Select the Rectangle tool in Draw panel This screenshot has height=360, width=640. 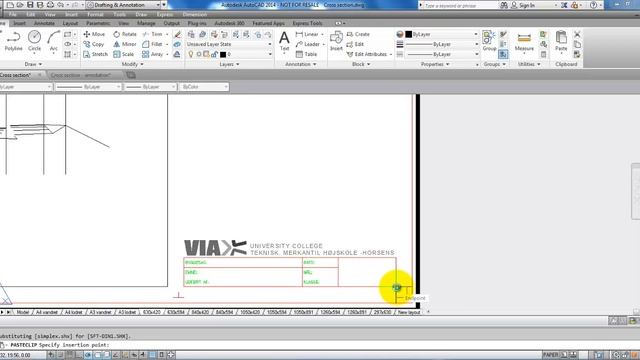coord(68,34)
